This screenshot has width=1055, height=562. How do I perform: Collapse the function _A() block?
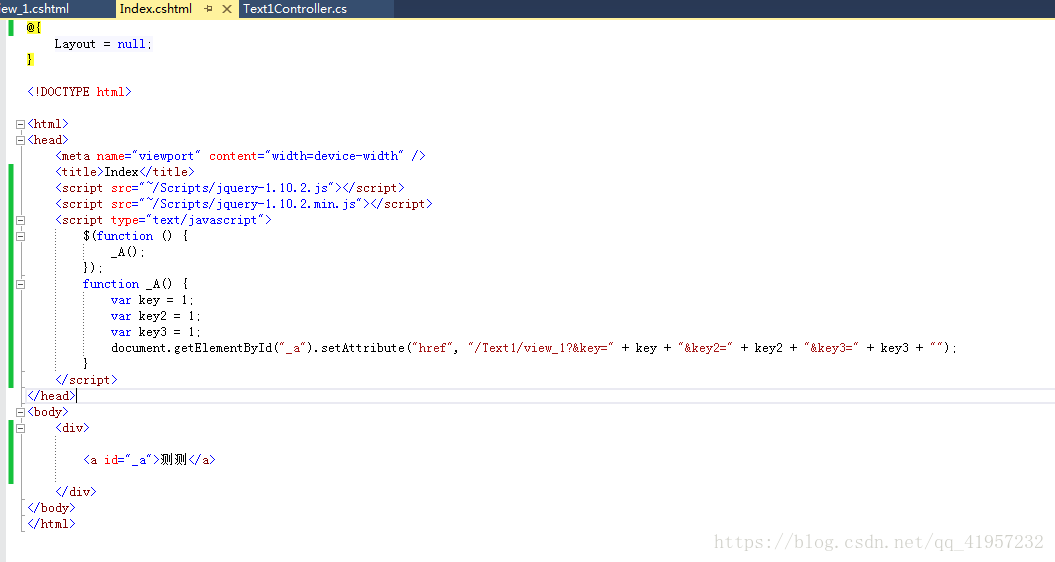pos(20,285)
